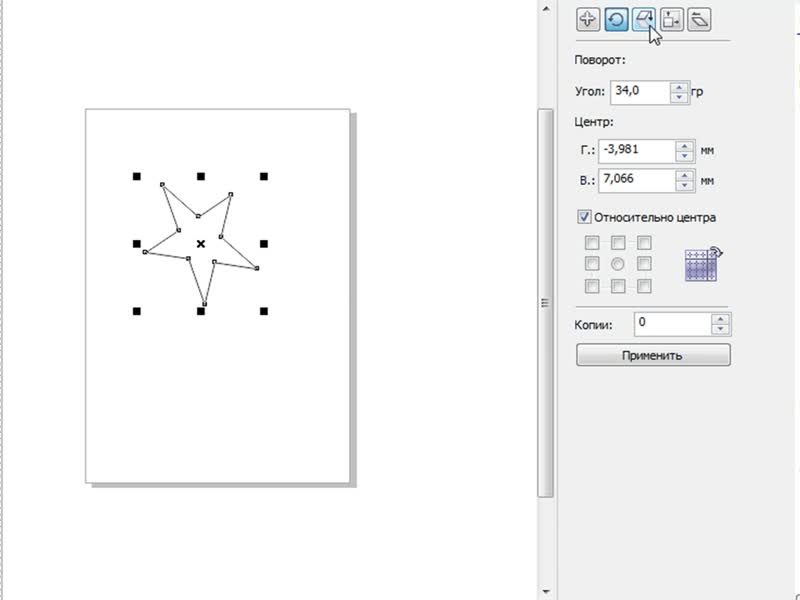The image size is (800, 600).
Task: Click the Г. field showing -3,981
Action: pyautogui.click(x=637, y=152)
